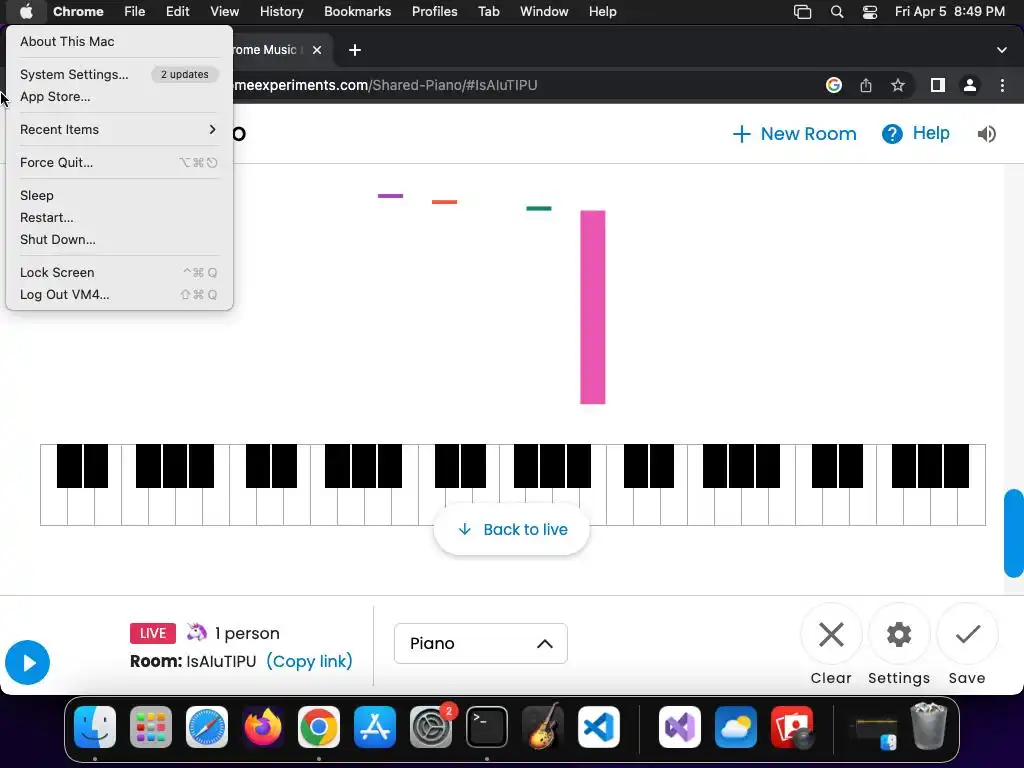Open Spotlight search in menu bar
Viewport: 1024px width, 768px height.
pos(837,12)
